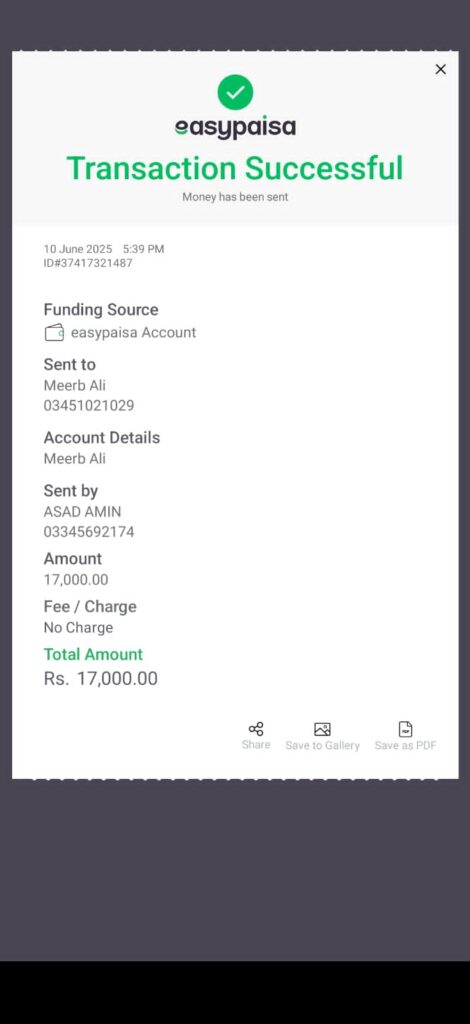This screenshot has width=470, height=1024.
Task: Tap the Save as PDF document icon
Action: click(405, 729)
